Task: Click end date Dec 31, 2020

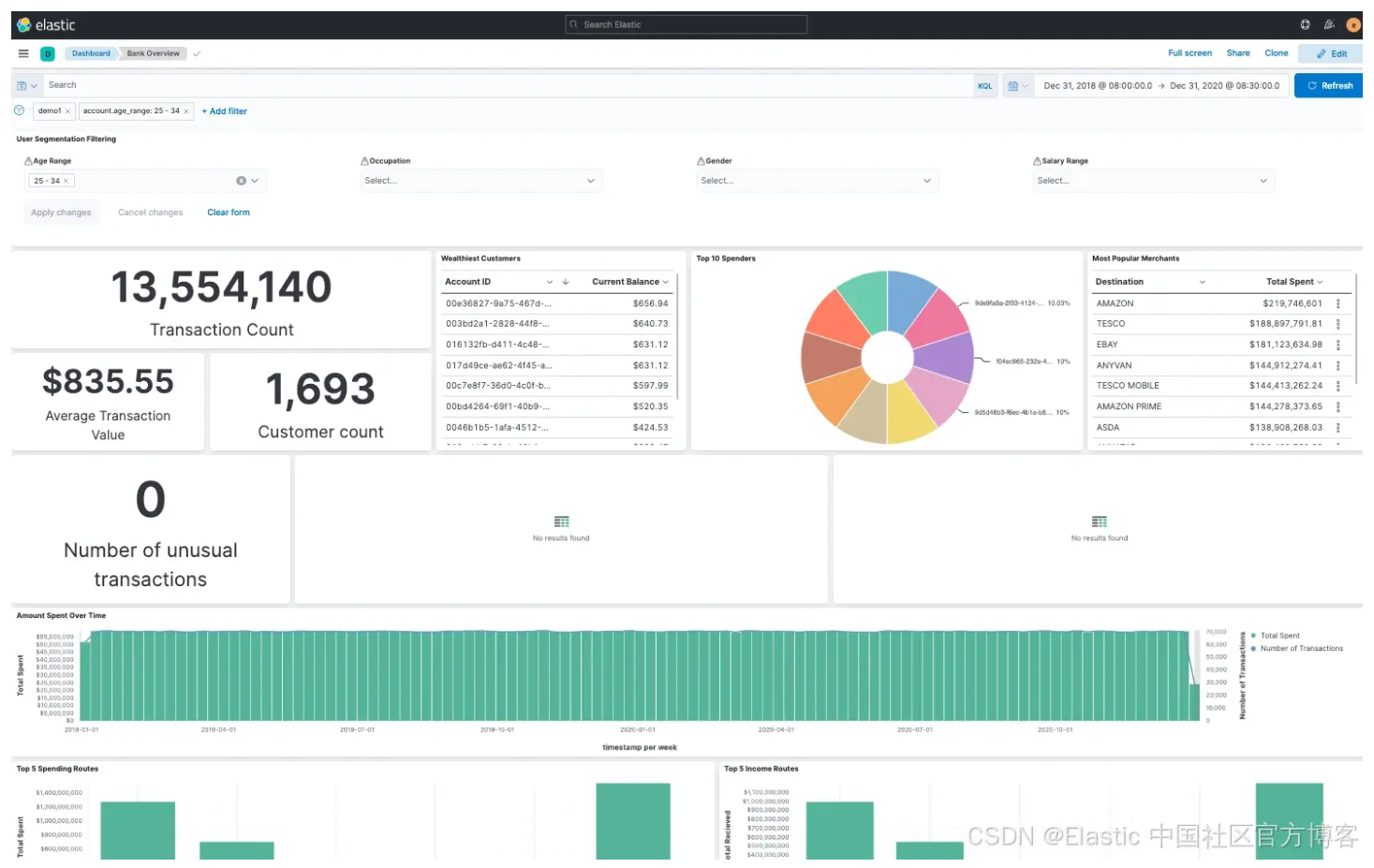Action: [1224, 85]
